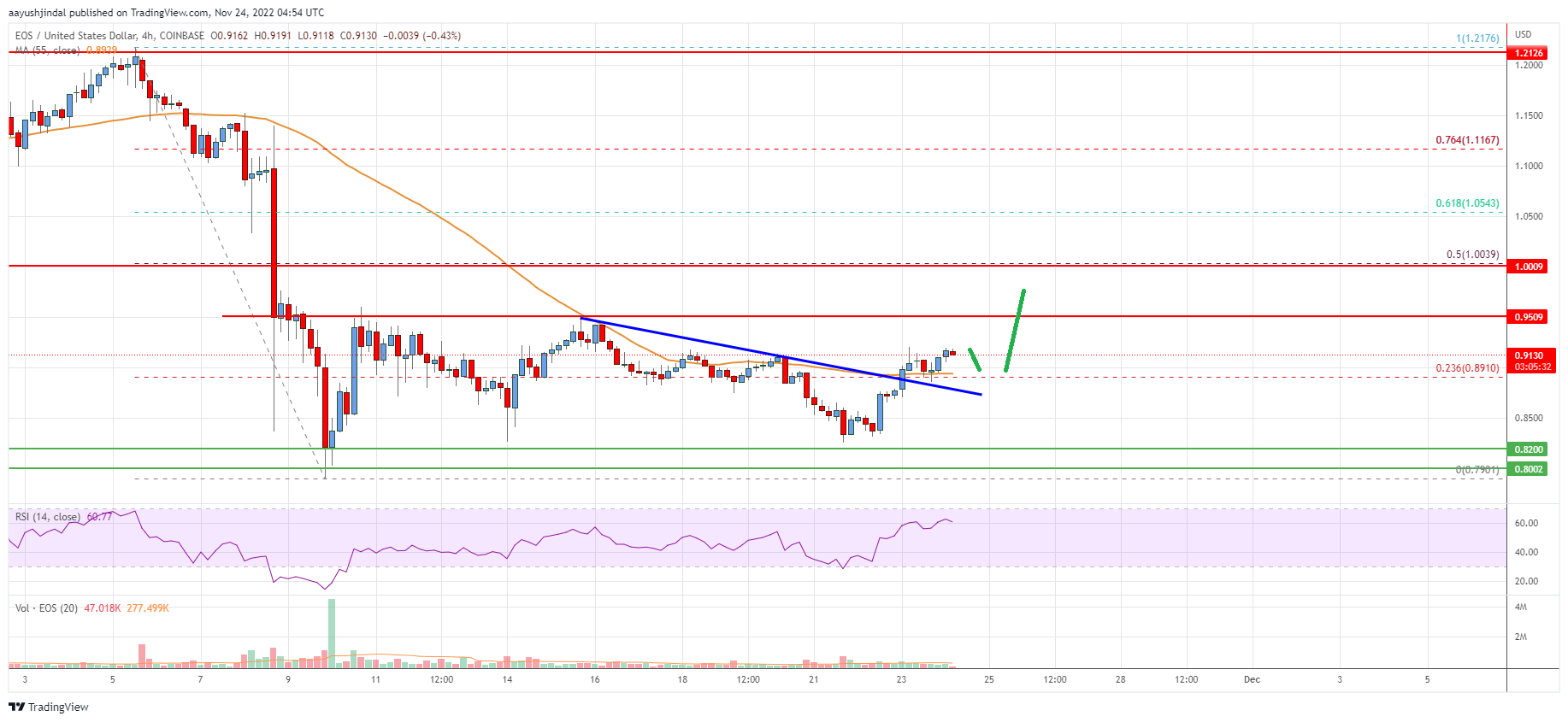
Task: Click the 1.1500 tick on price scale
Action: tap(1529, 115)
